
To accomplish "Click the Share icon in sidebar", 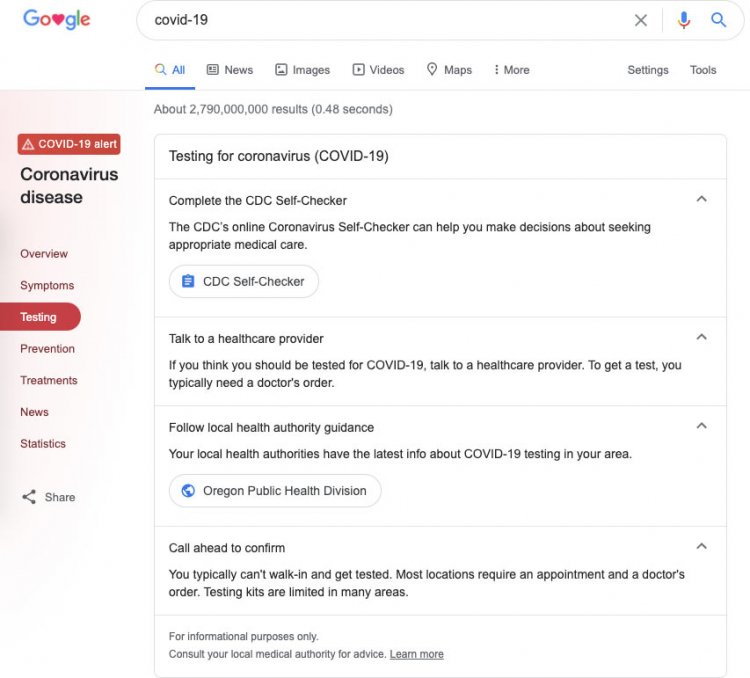I will click(x=29, y=497).
